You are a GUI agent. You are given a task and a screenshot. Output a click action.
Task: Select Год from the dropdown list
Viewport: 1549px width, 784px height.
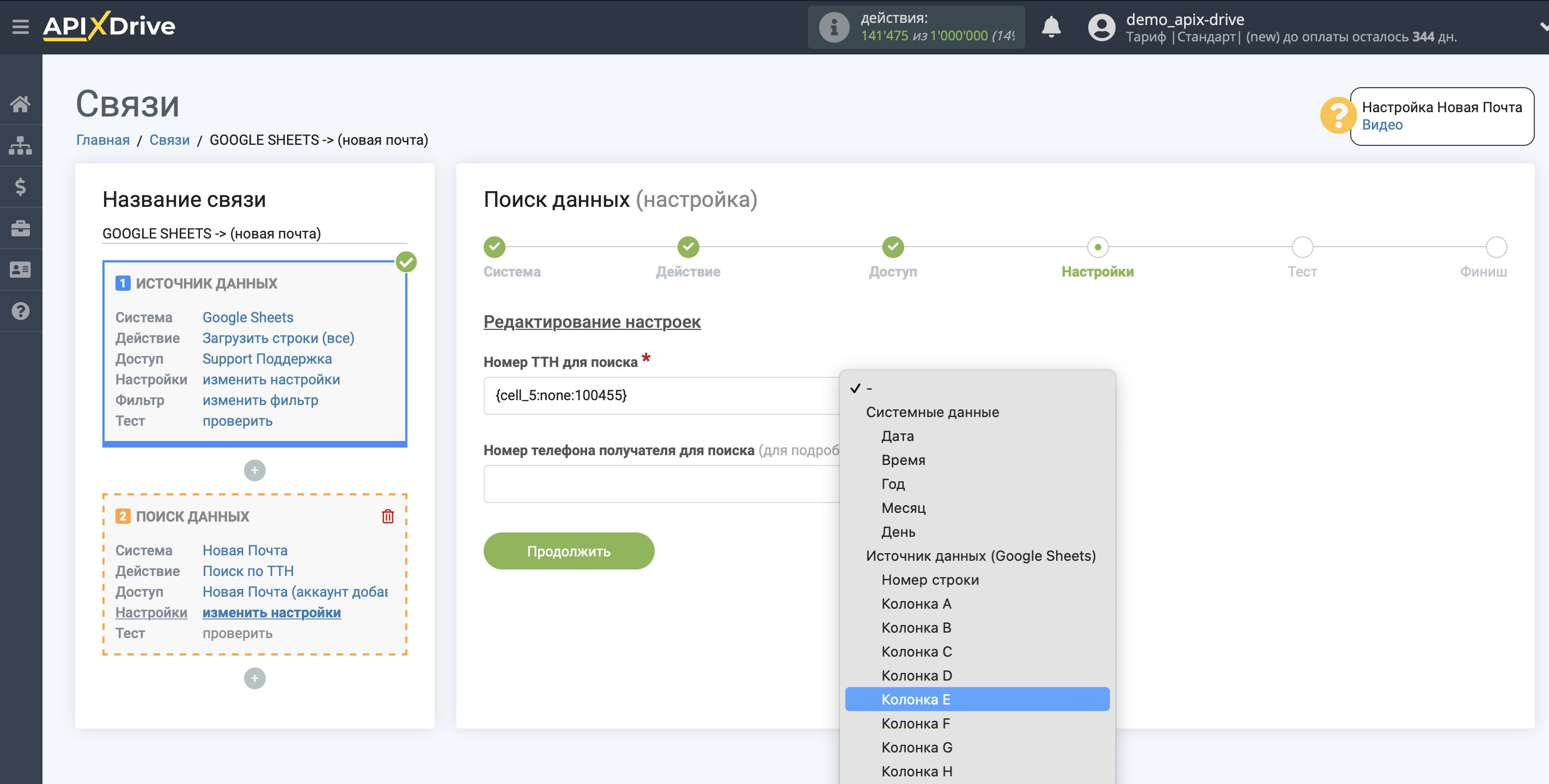[x=977, y=484]
